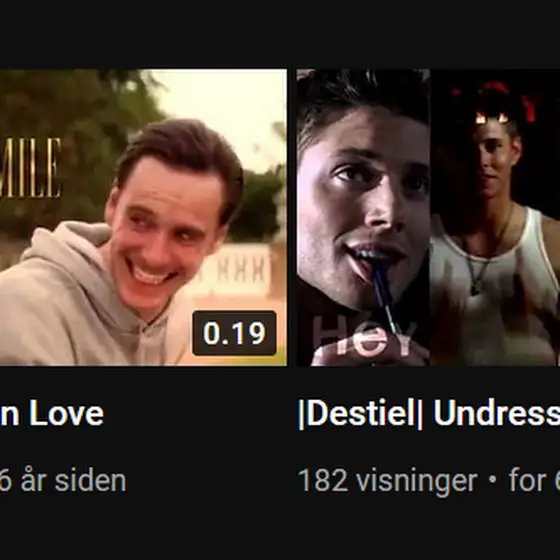560x560 pixels.
Task: Click the "6 år siden" upload date text
Action: (x=63, y=481)
